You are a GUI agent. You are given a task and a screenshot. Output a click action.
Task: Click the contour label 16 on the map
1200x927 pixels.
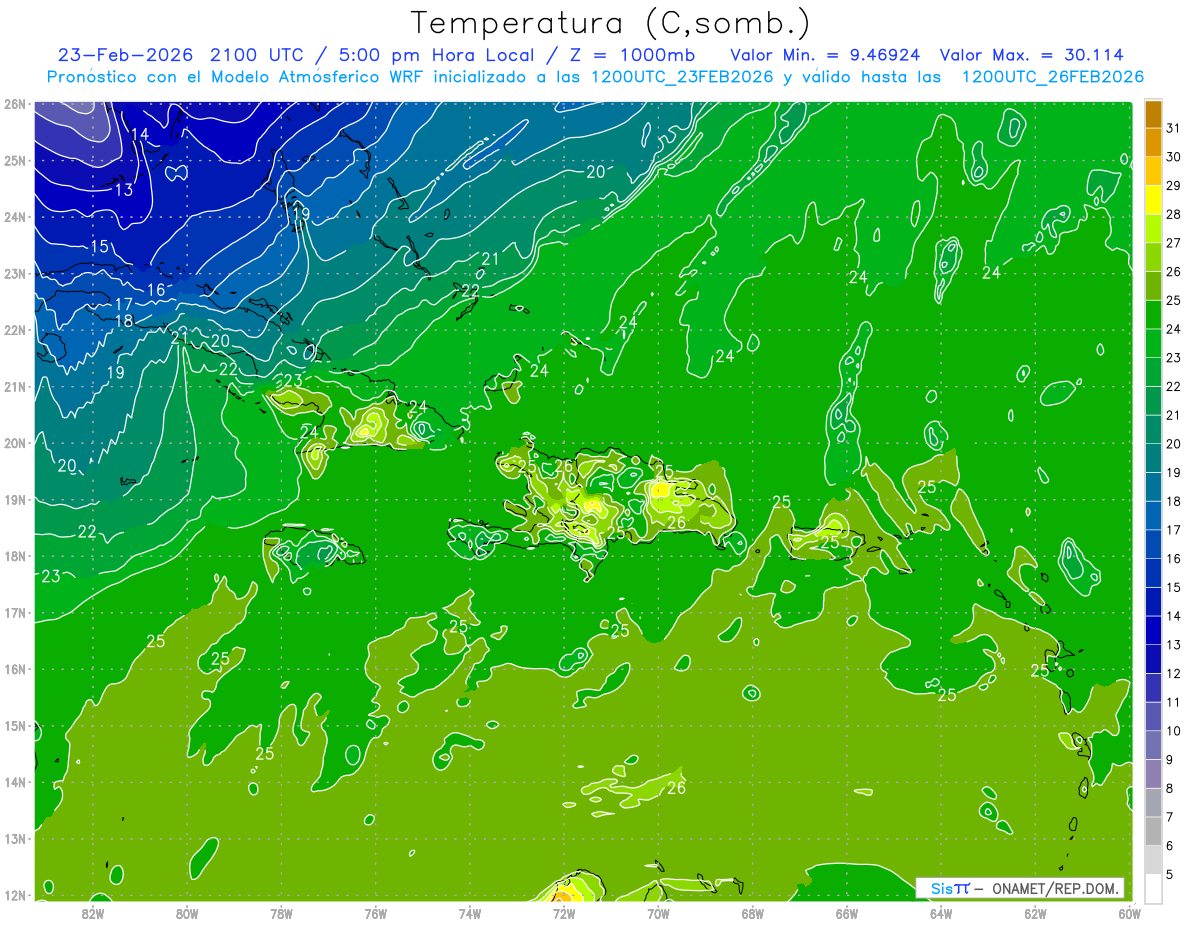(156, 290)
